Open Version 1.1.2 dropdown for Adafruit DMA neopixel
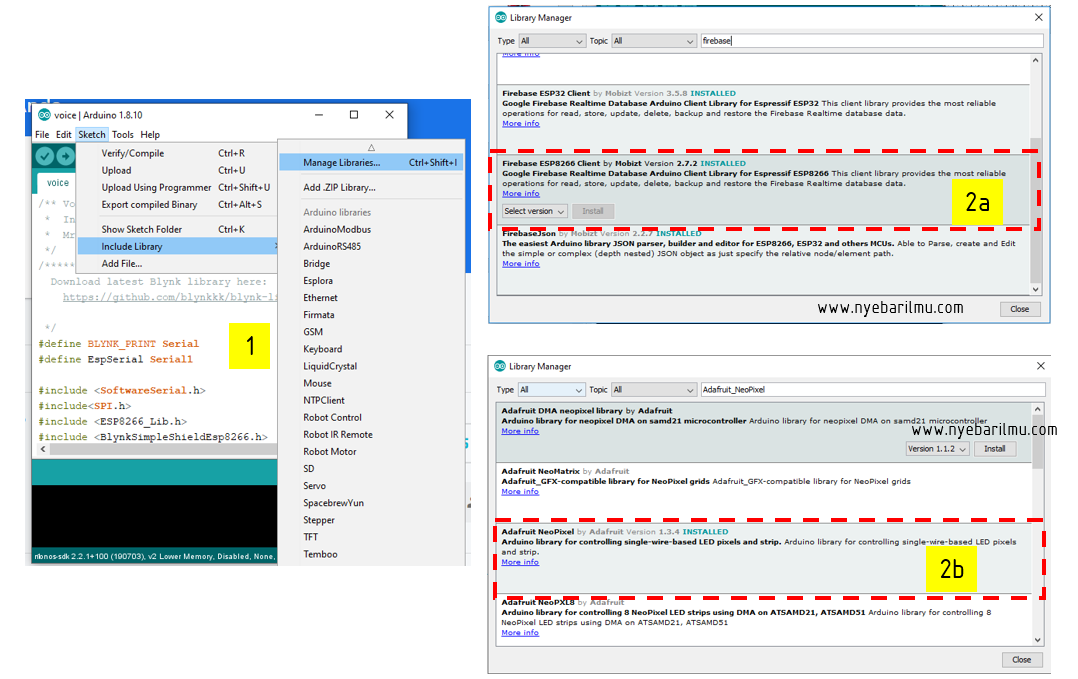 point(937,449)
